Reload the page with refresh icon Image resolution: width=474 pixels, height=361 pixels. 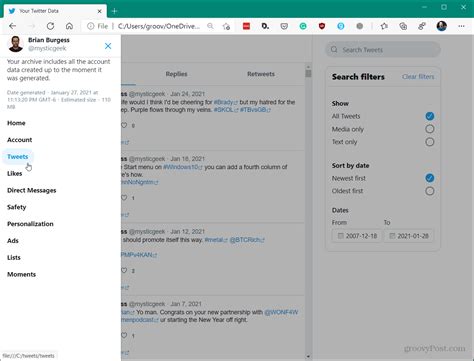point(50,26)
